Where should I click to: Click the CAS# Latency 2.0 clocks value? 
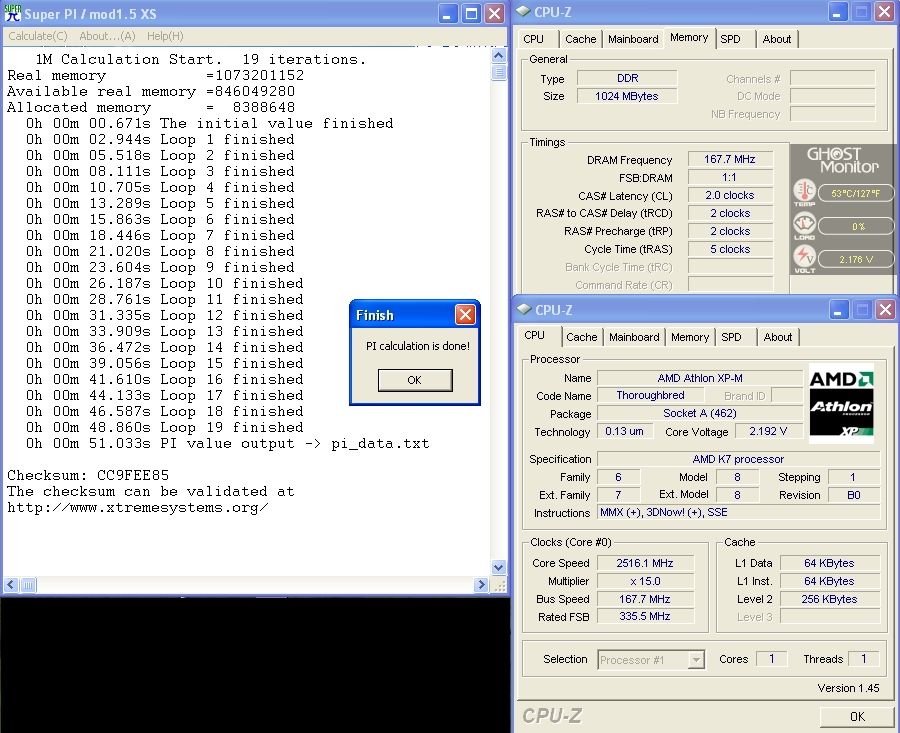tap(730, 195)
